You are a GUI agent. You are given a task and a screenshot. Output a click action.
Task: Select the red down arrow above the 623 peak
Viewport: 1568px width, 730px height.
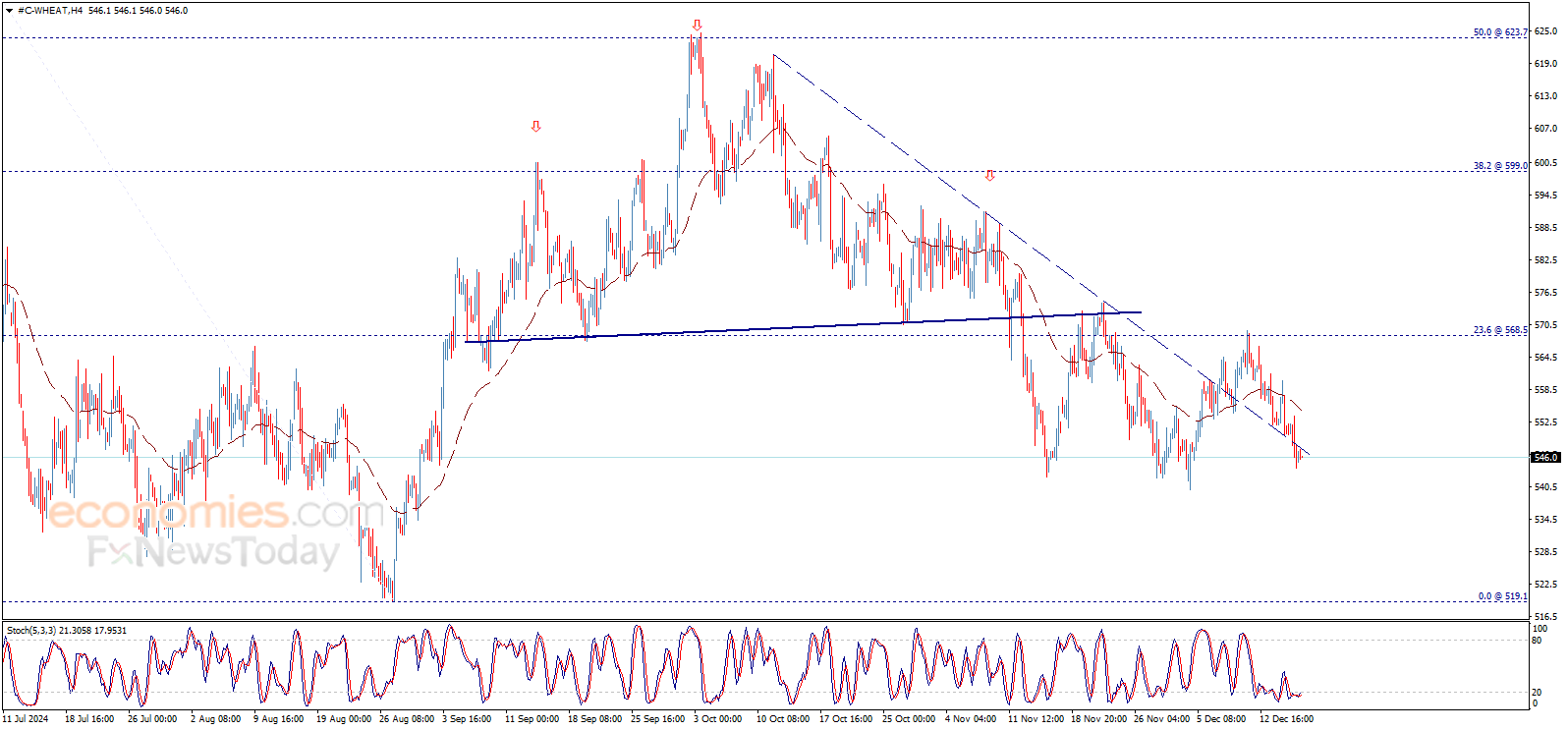tap(697, 25)
